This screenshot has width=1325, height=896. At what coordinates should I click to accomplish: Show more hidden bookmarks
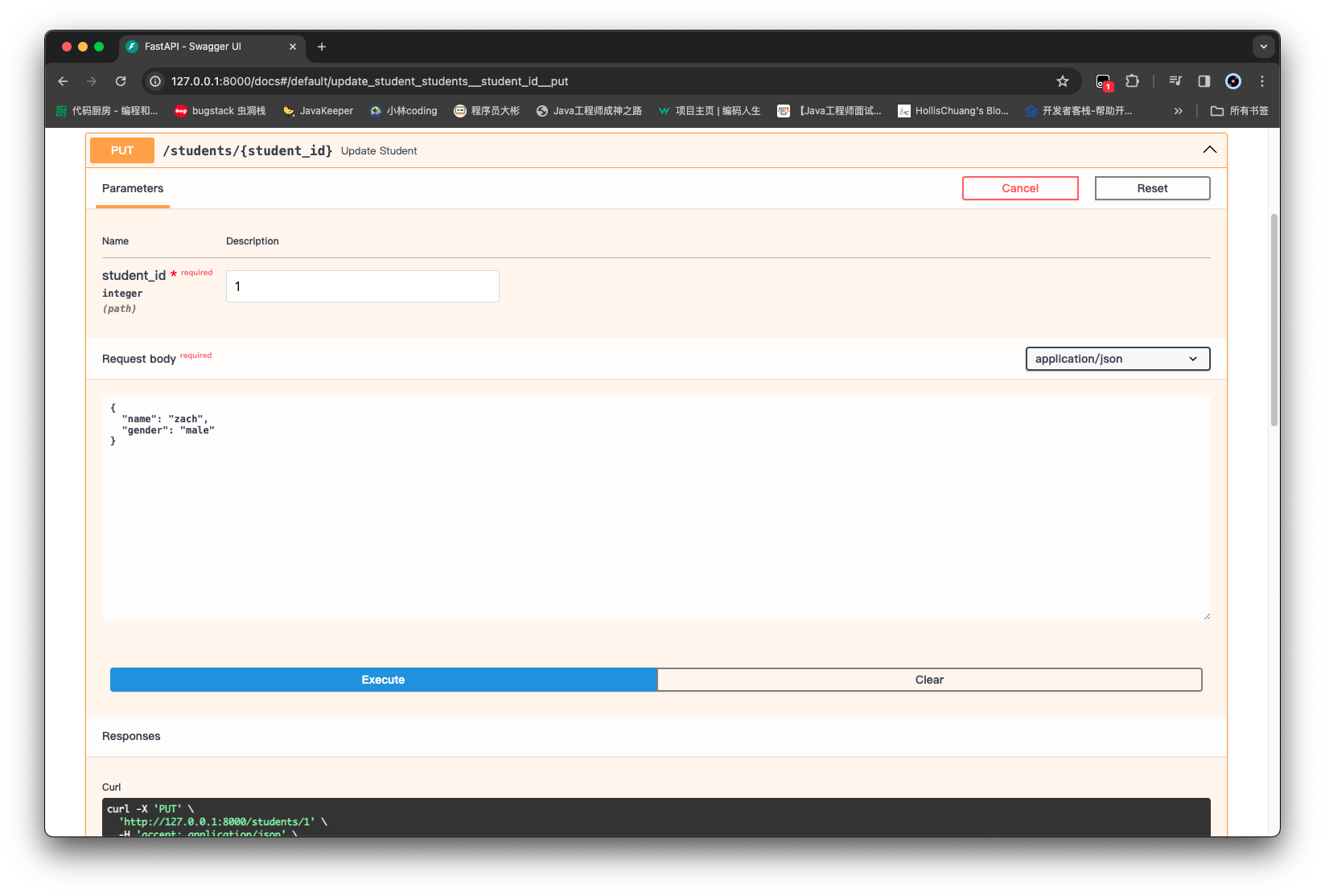tap(1179, 111)
